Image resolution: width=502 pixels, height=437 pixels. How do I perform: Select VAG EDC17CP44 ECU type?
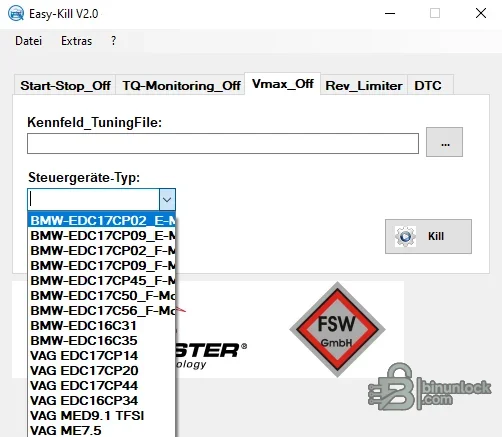(x=102, y=386)
